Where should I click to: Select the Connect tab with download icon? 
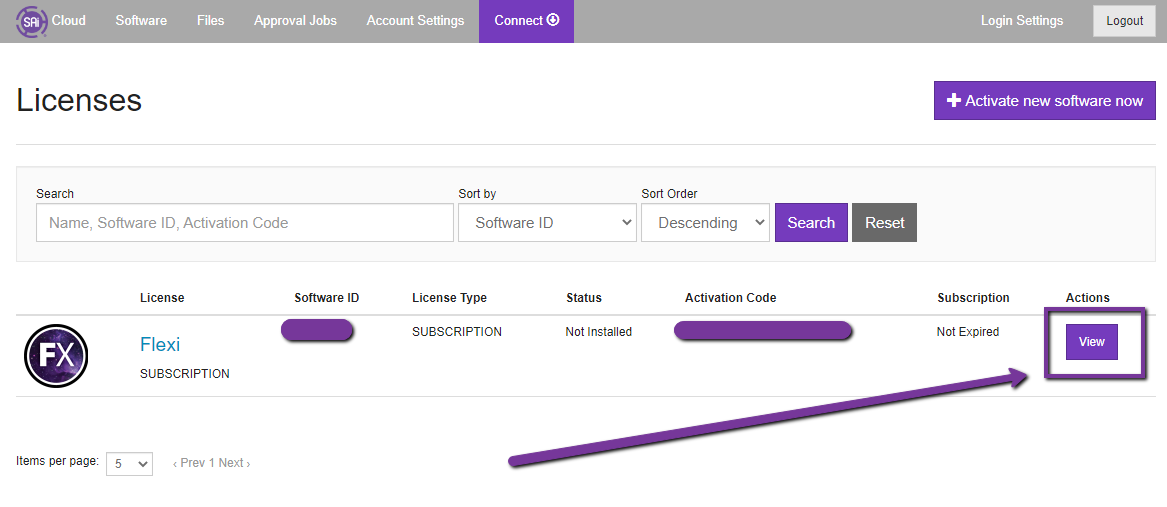(x=526, y=21)
